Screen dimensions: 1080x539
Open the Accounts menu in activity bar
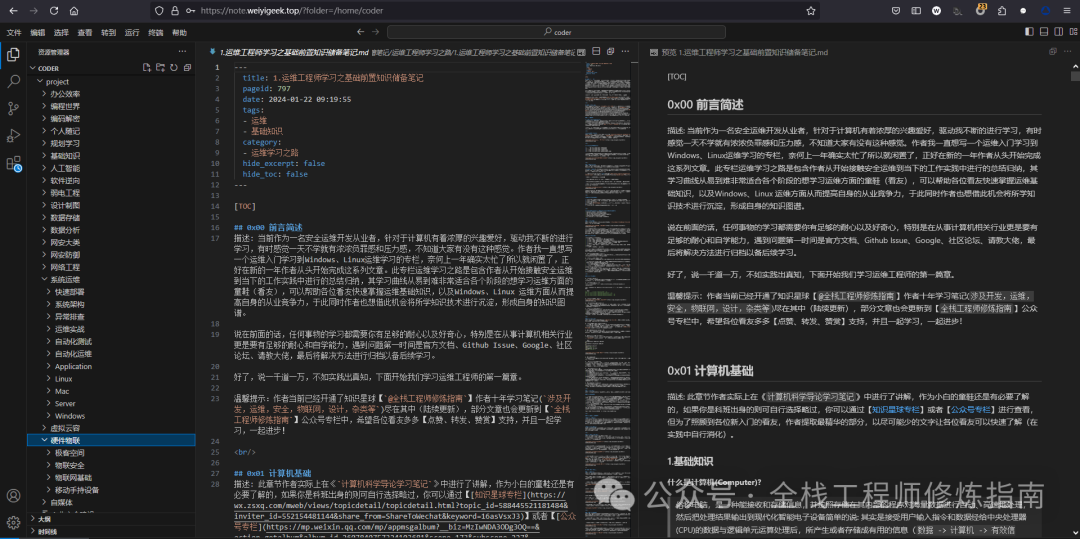[13, 496]
